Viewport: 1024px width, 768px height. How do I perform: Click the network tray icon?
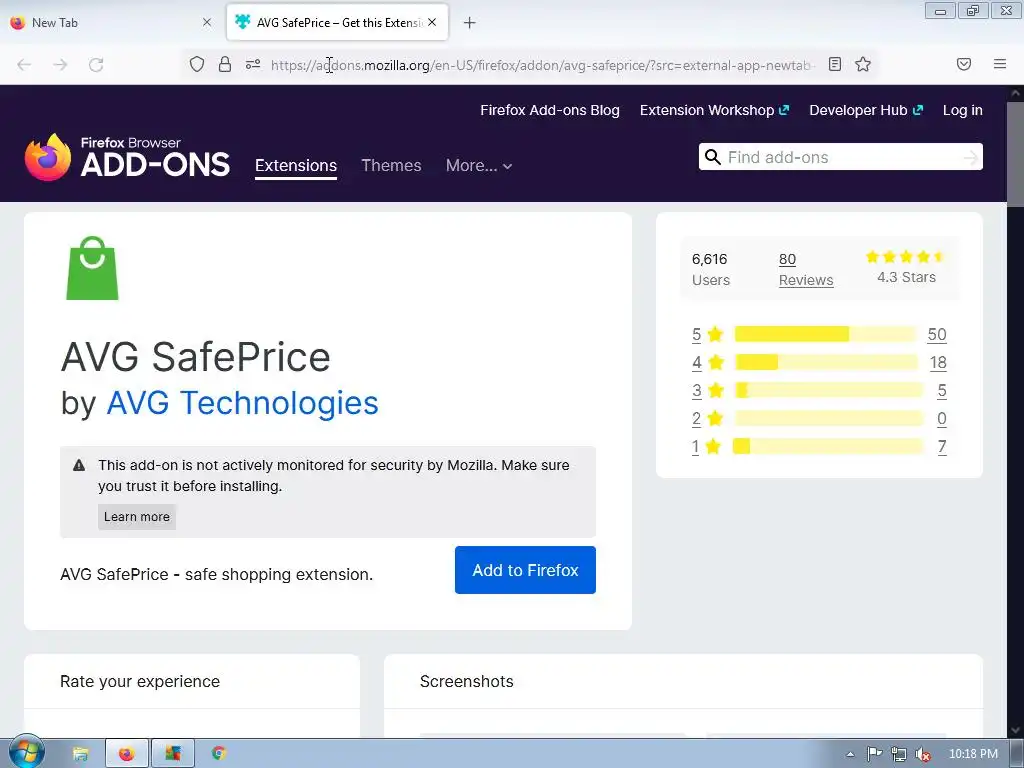(899, 754)
